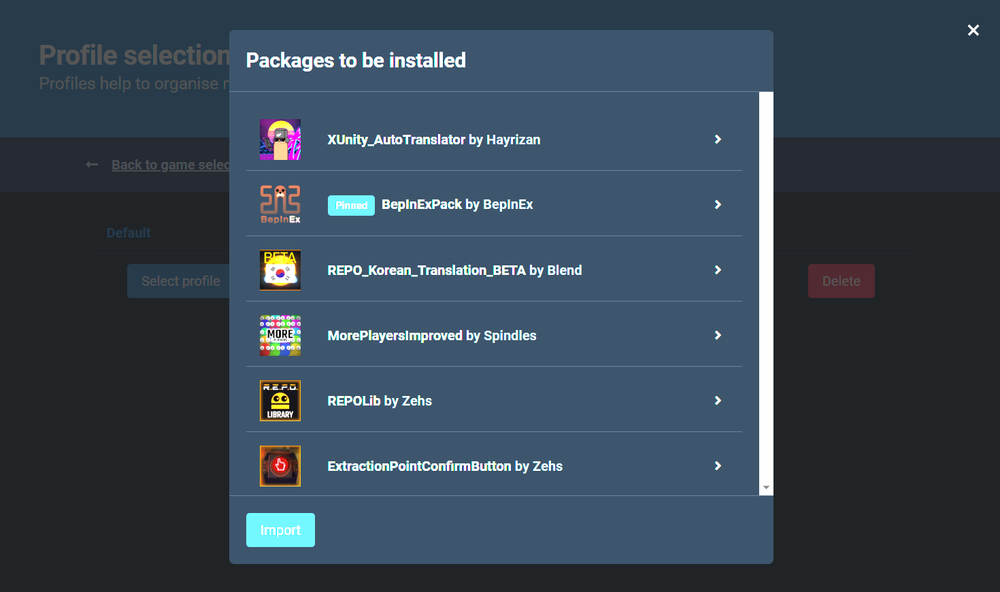Click the ExtractionPointConfirmButton package icon
The image size is (1000, 592).
coord(280,466)
